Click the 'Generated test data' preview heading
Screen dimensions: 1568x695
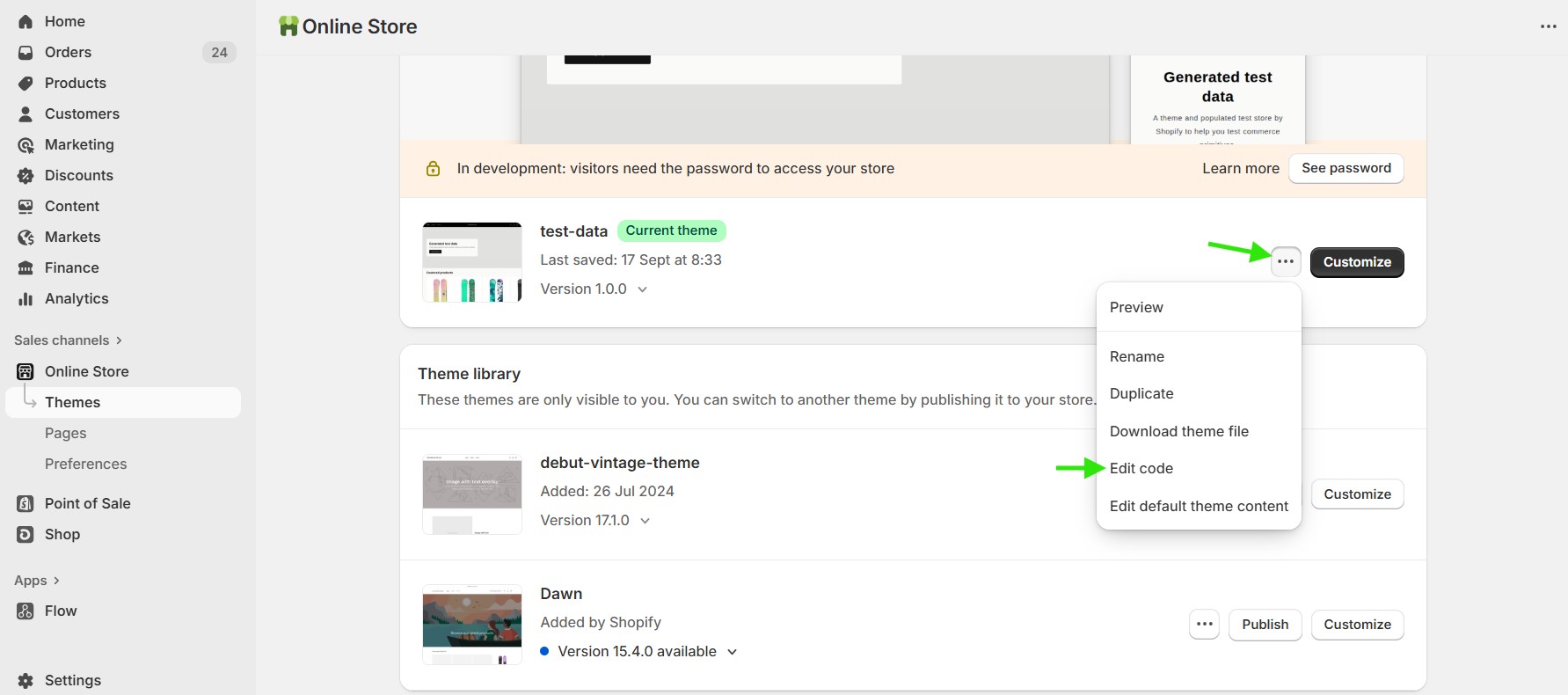[x=1218, y=86]
